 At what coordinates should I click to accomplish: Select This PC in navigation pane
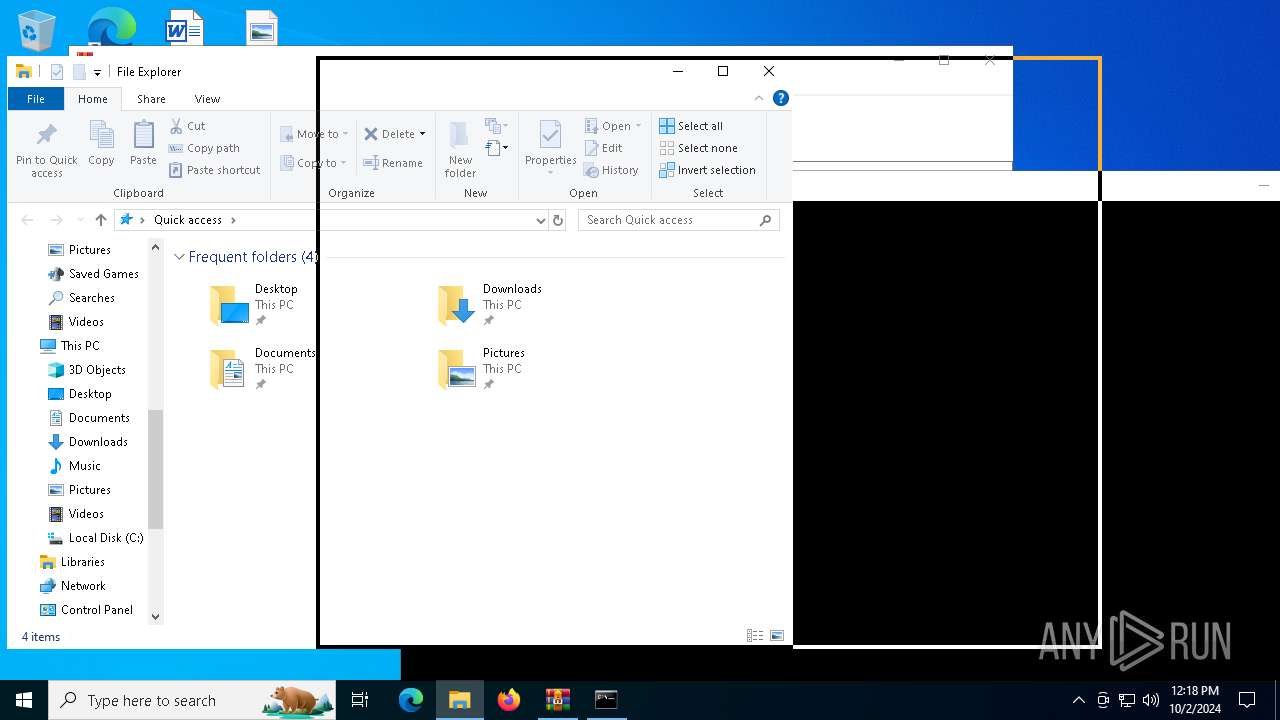[79, 346]
